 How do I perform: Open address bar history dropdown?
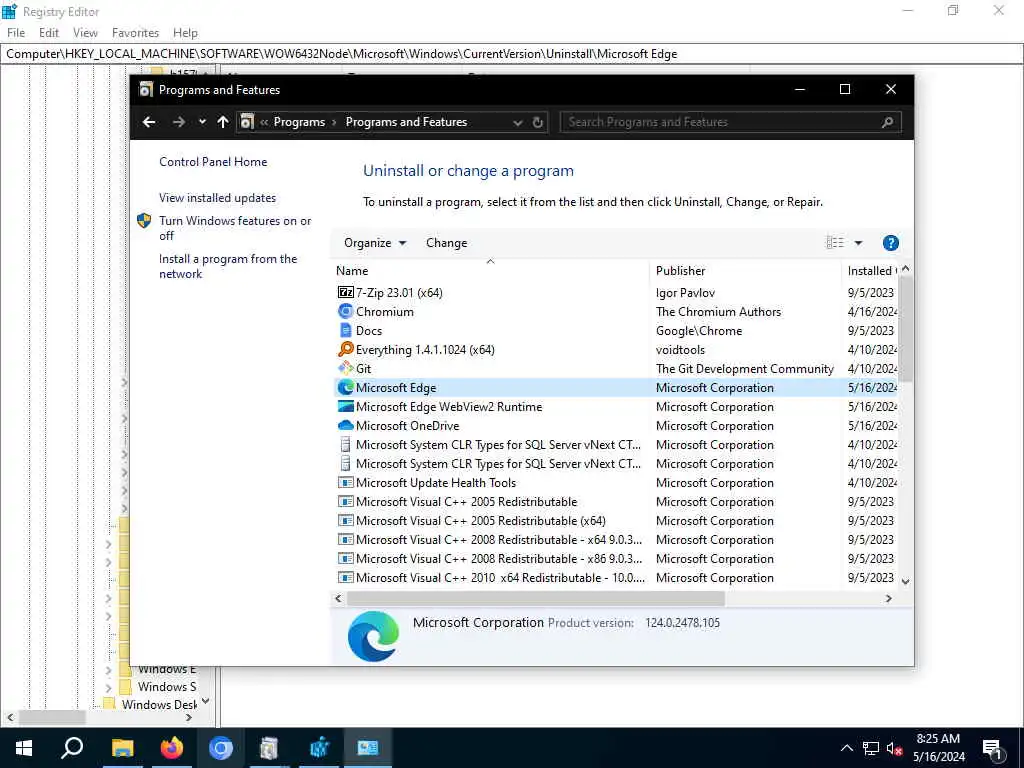click(517, 122)
